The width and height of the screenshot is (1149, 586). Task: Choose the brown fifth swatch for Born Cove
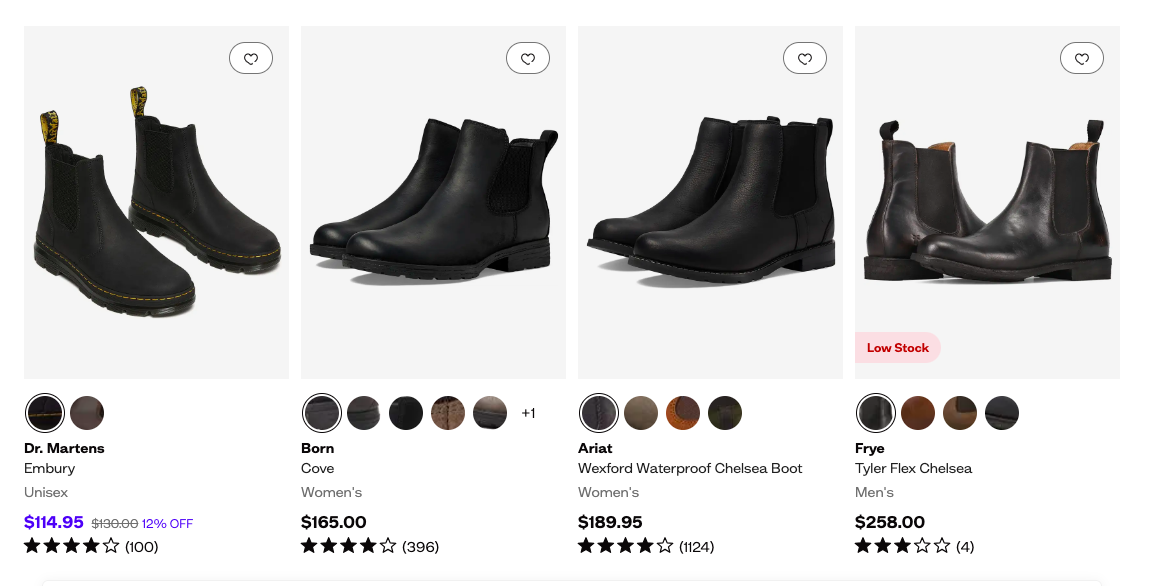coord(490,413)
